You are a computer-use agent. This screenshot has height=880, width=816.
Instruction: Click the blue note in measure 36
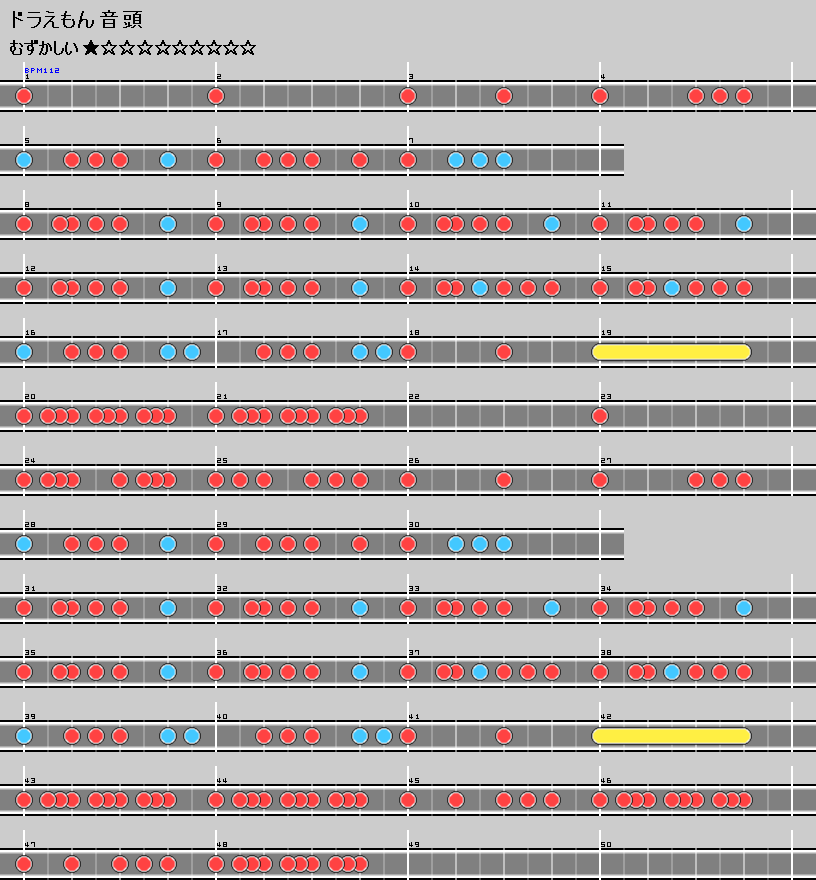[x=360, y=672]
